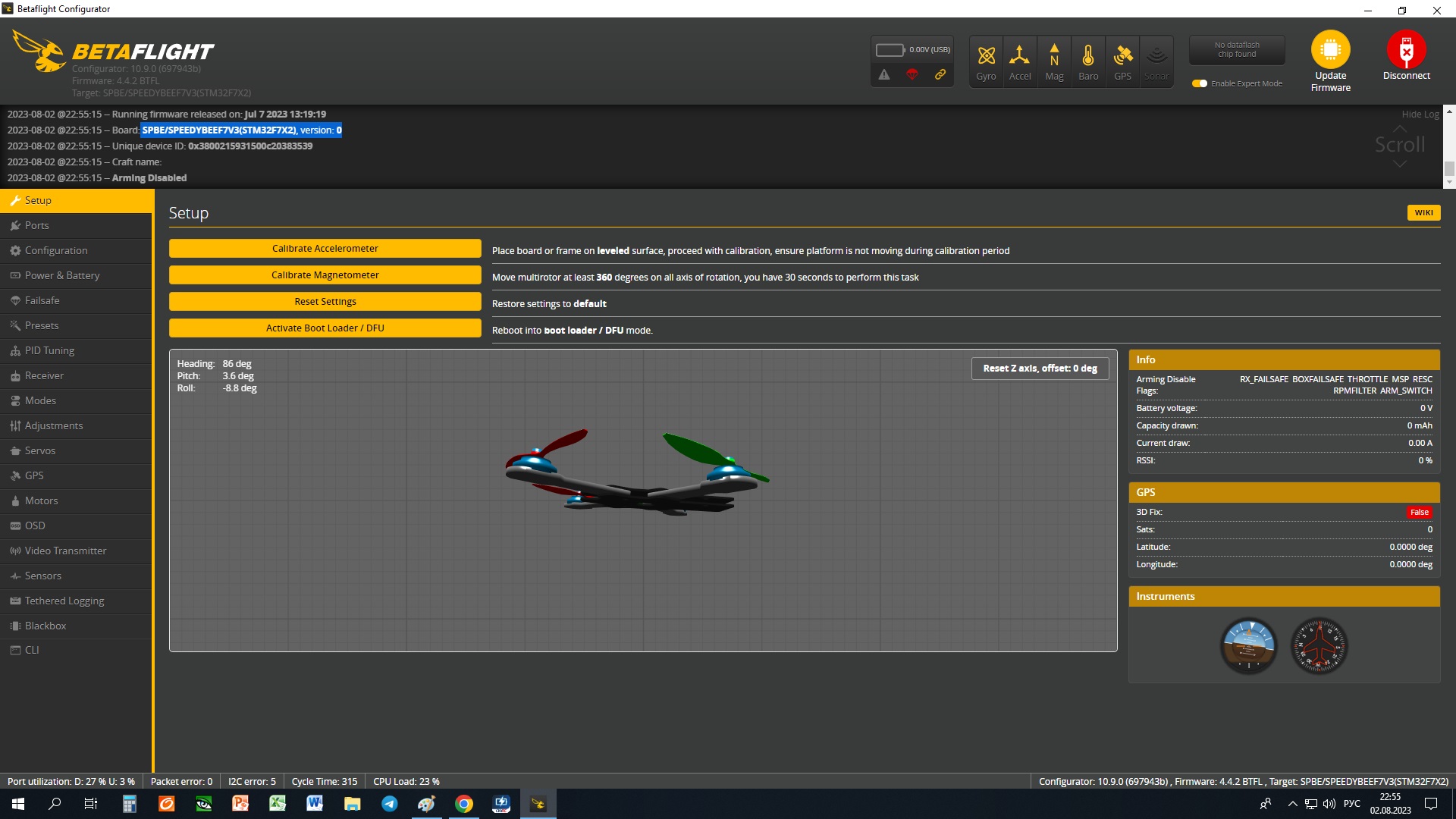Open the PID Tuning tab
The image size is (1456, 819).
49,350
